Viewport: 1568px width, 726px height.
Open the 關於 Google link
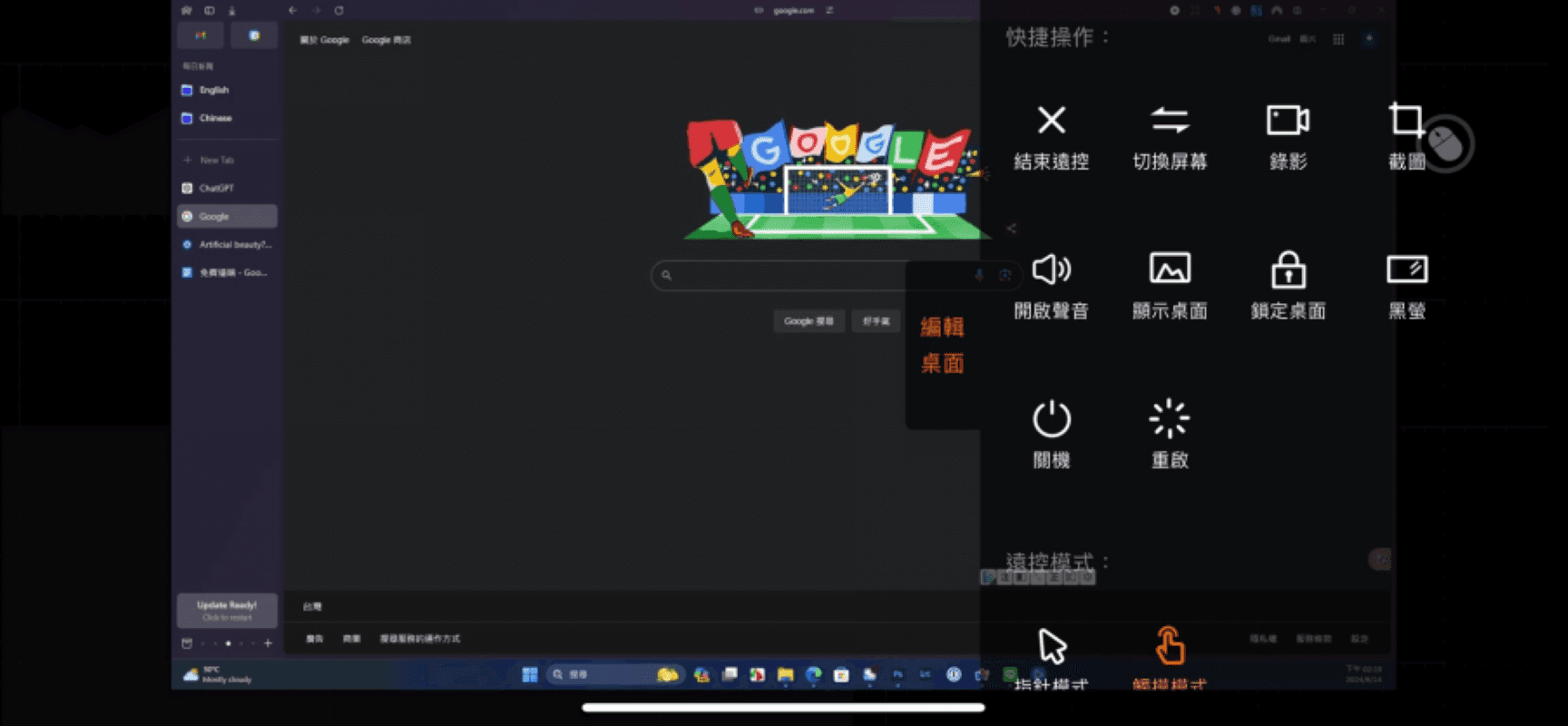click(x=324, y=40)
